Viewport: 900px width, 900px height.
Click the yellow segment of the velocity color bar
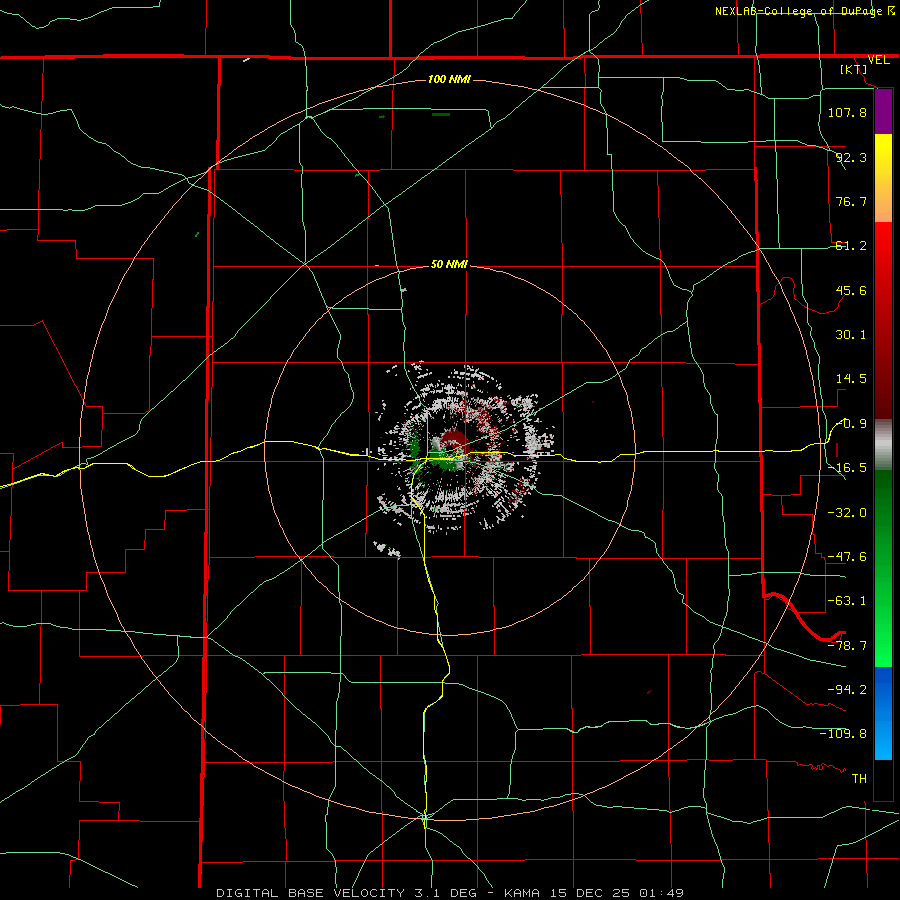pos(883,178)
